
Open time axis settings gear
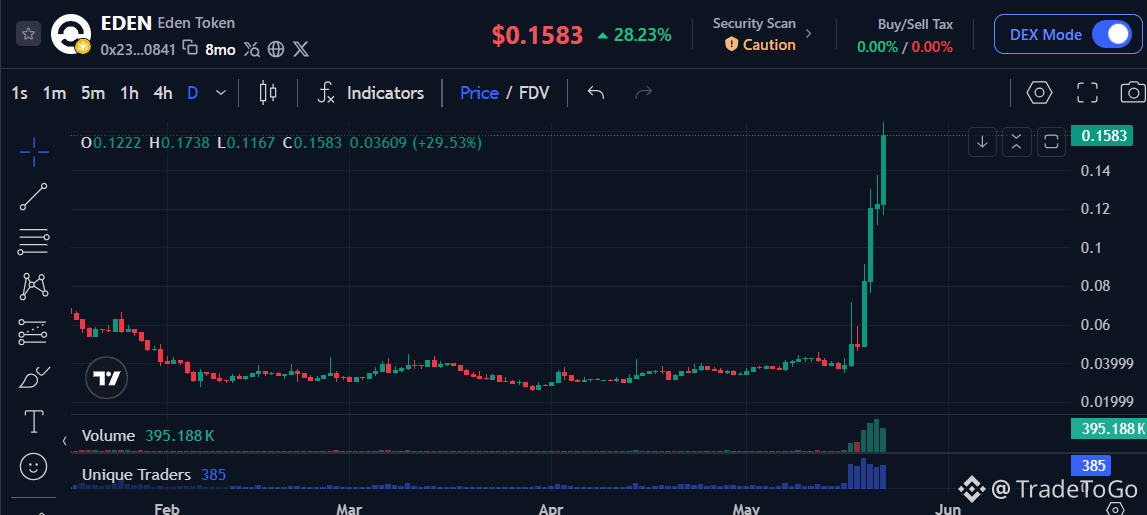pos(1115,508)
